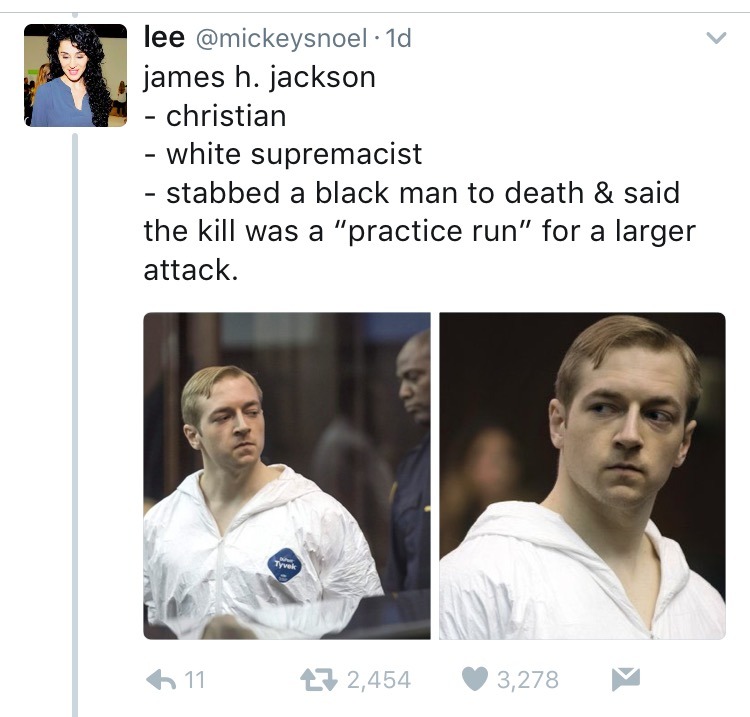Tap the thread connector line below the avatar
750x717 pixels.
click(75, 425)
